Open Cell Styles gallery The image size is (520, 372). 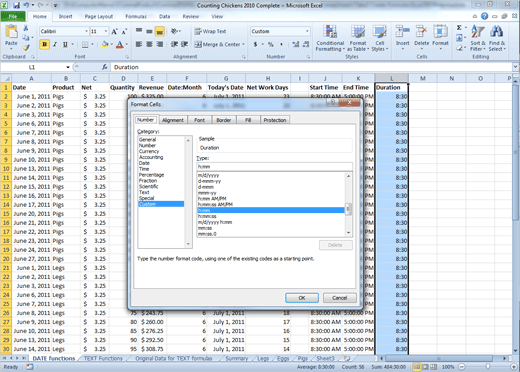click(380, 38)
